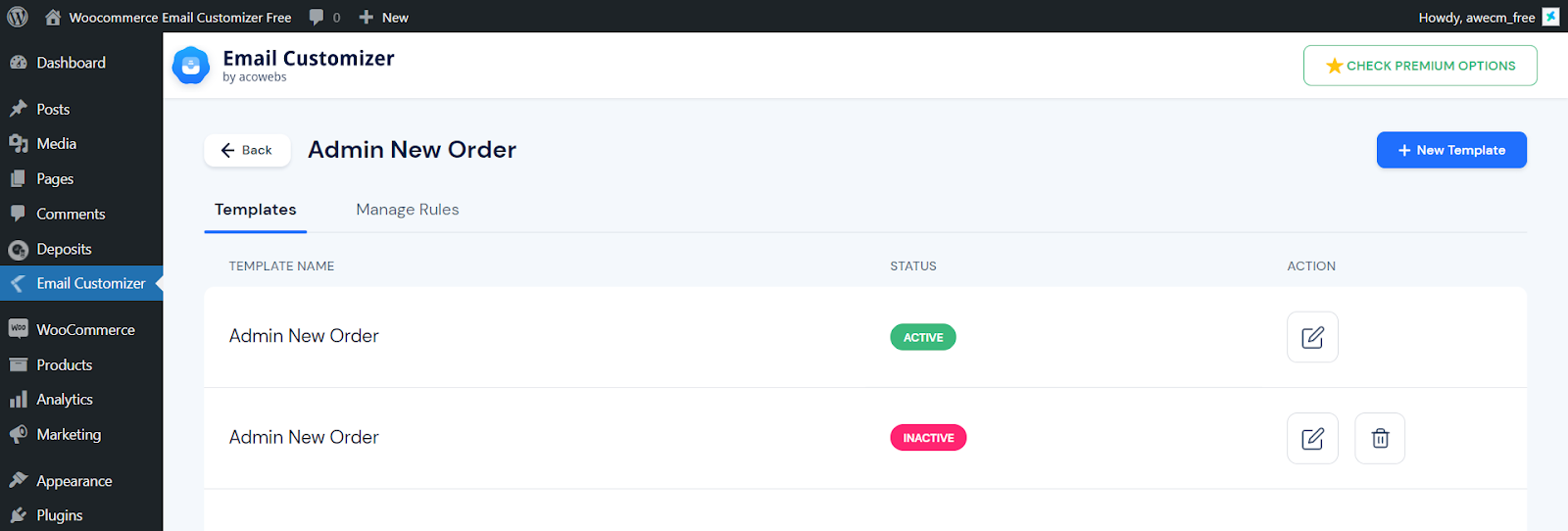Click the Pages icon in sidebar

[18, 178]
